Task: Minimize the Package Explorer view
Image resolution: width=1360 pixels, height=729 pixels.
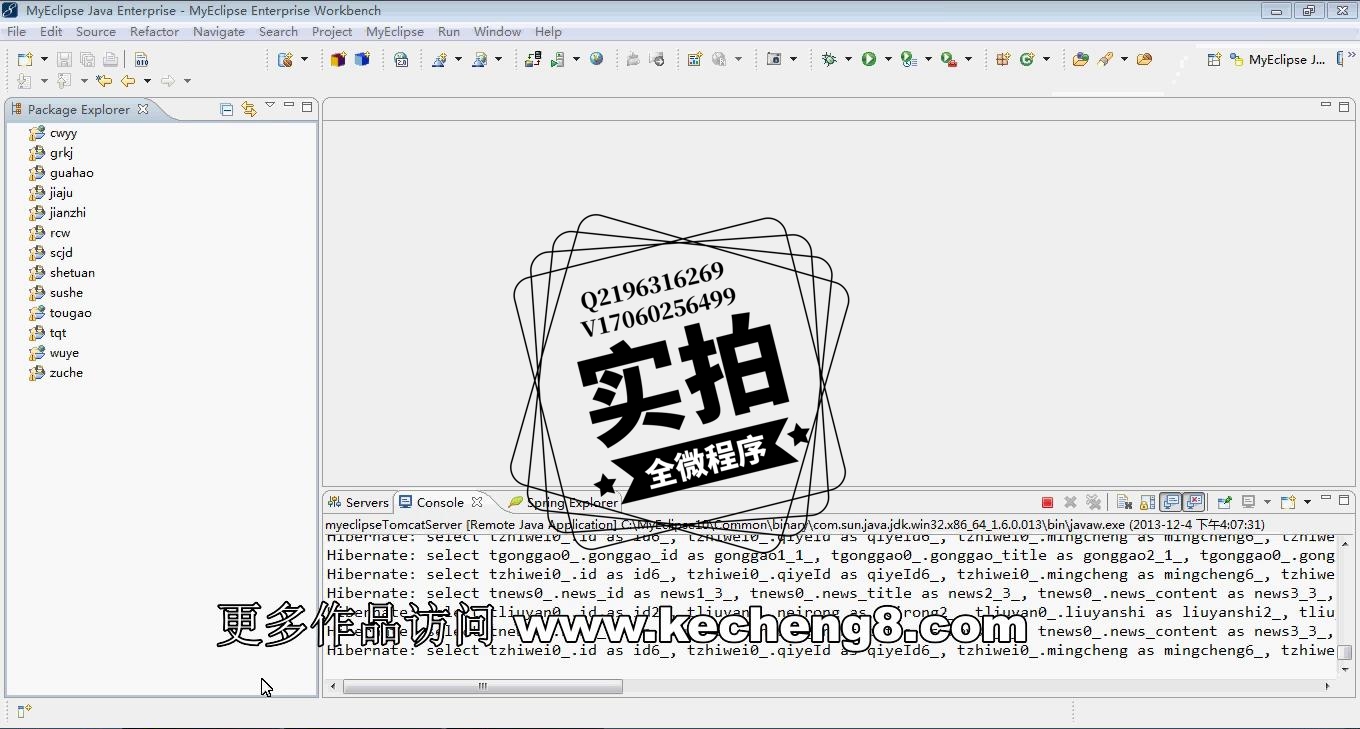Action: (x=289, y=106)
